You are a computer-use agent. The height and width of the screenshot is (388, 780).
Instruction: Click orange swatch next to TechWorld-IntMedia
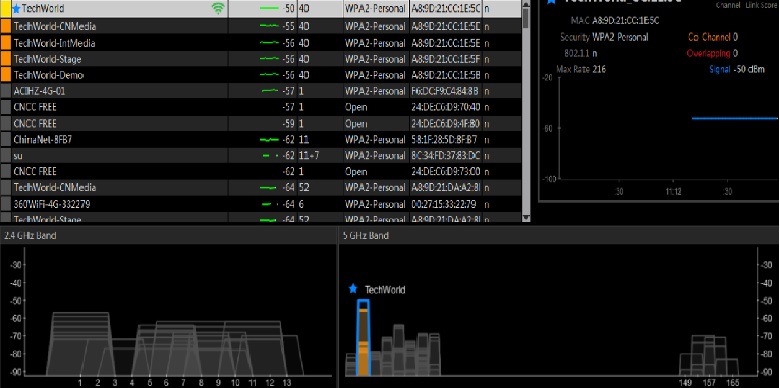(x=6, y=43)
